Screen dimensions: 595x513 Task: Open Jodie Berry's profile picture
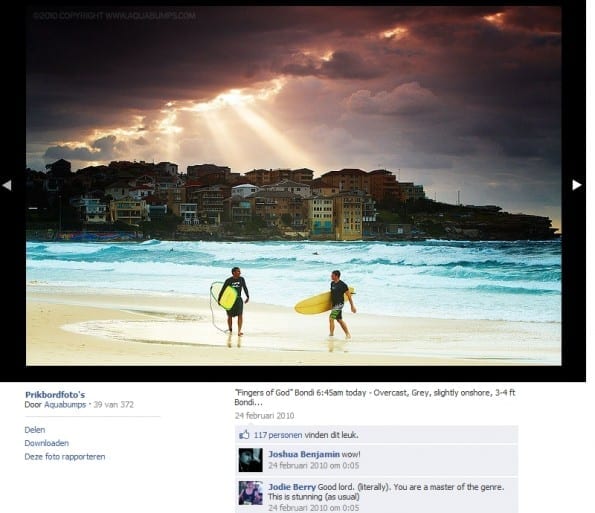[250, 493]
